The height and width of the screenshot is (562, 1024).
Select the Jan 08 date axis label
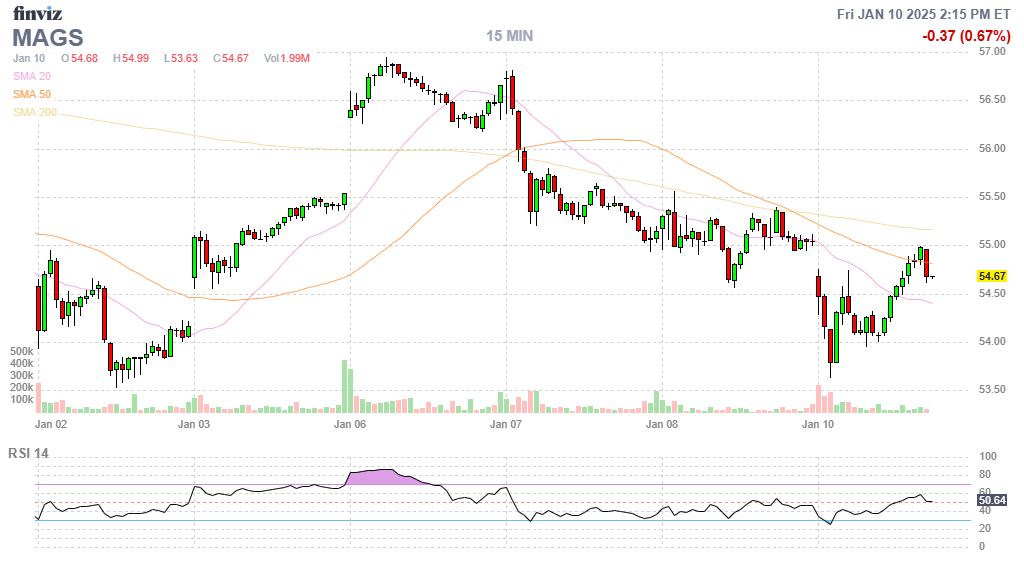pos(662,424)
